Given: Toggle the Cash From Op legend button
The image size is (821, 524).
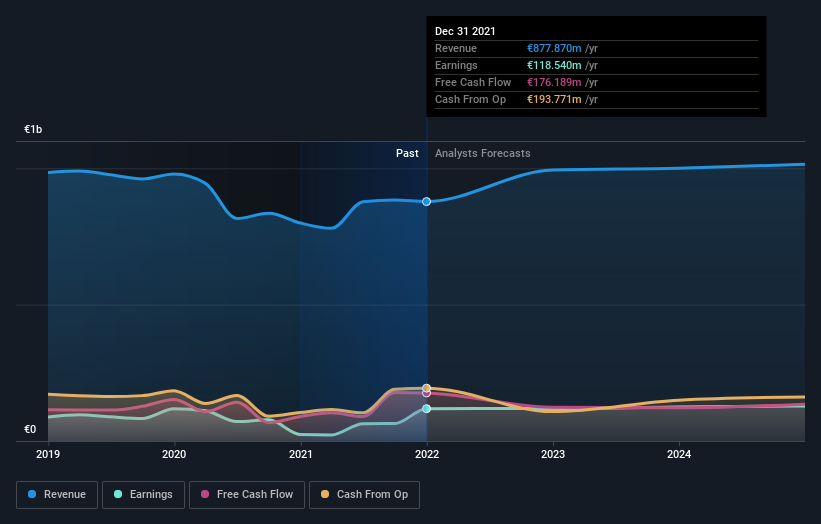Looking at the screenshot, I should [x=364, y=495].
